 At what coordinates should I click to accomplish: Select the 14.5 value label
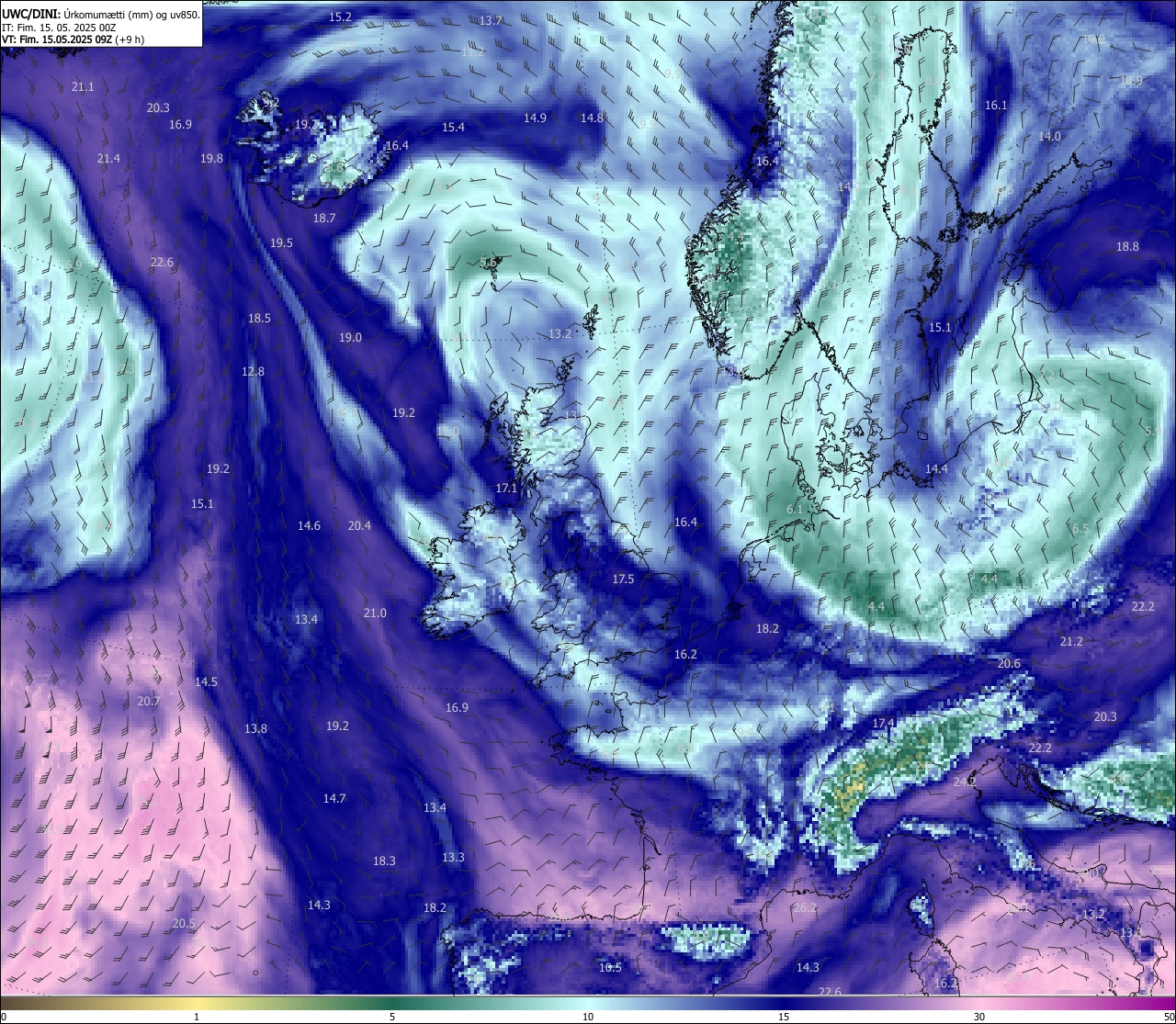pyautogui.click(x=206, y=681)
